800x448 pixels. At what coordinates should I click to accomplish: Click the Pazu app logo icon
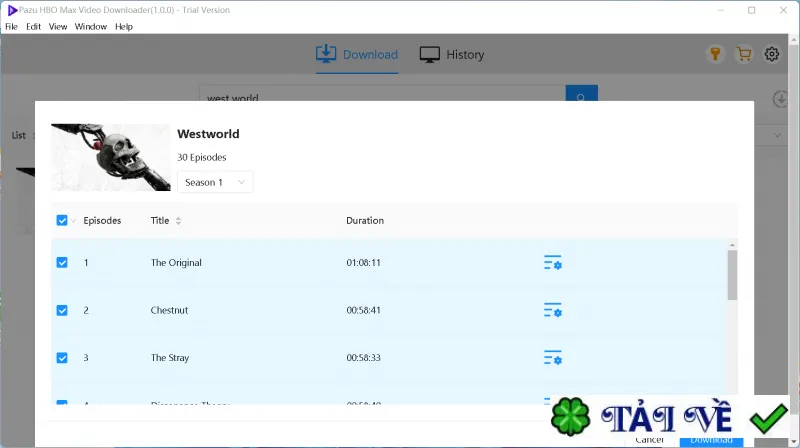[x=12, y=10]
